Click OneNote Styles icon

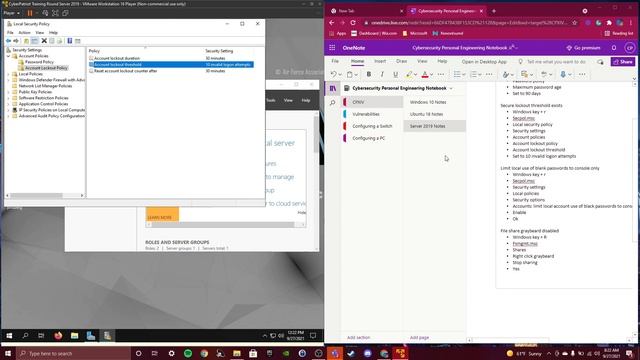(506, 74)
